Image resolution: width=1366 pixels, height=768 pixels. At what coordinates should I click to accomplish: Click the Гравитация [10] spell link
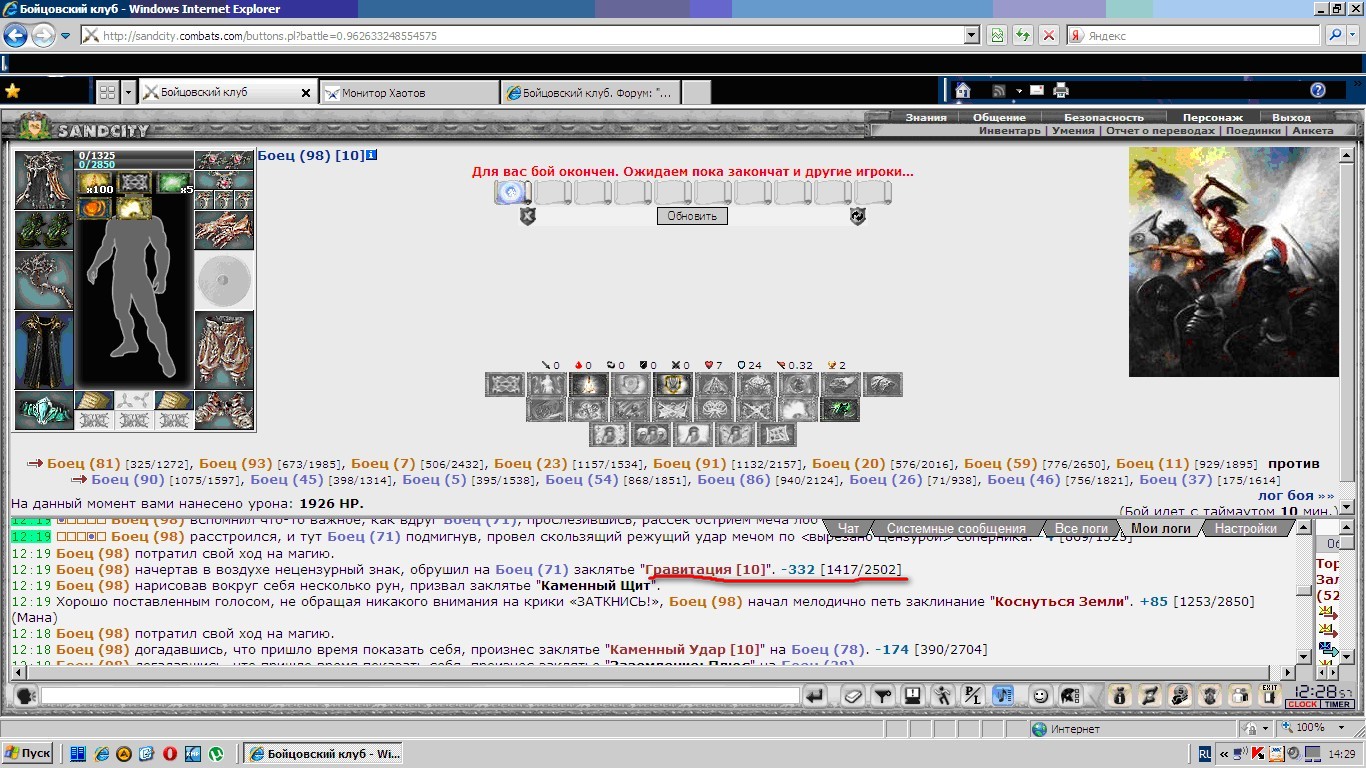[705, 569]
